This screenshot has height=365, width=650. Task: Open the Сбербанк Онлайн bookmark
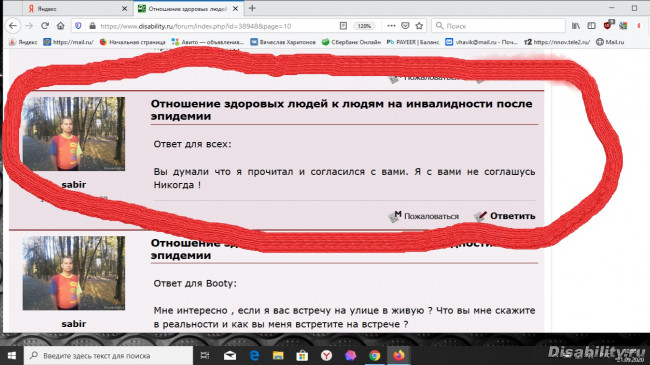(351, 42)
